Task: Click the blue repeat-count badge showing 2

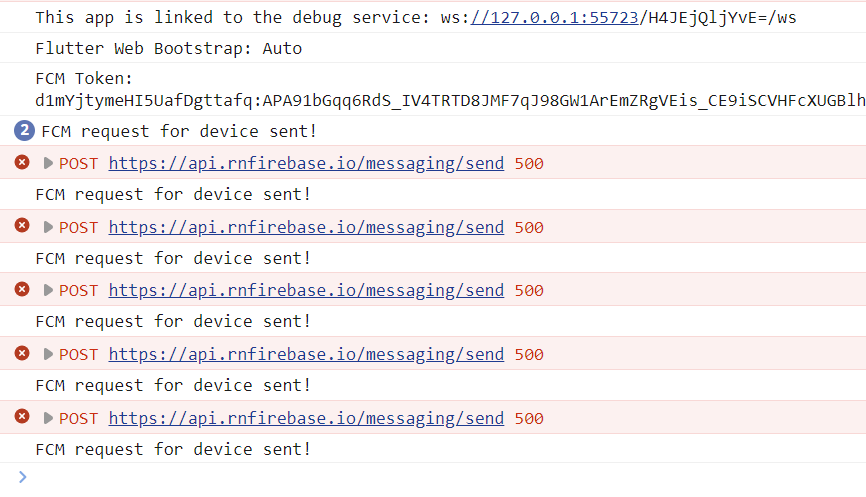Action: tap(24, 131)
